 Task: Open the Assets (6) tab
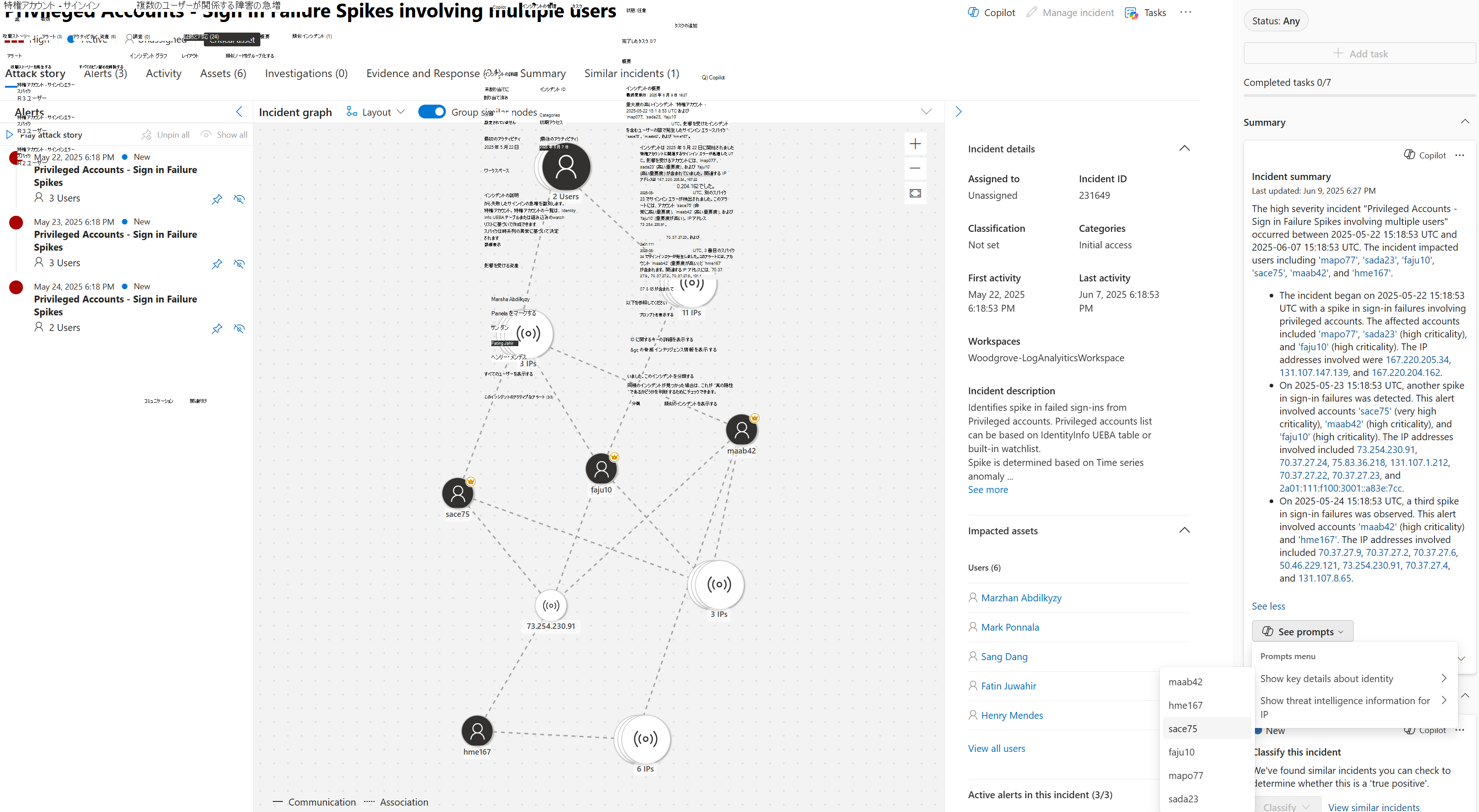coord(223,73)
